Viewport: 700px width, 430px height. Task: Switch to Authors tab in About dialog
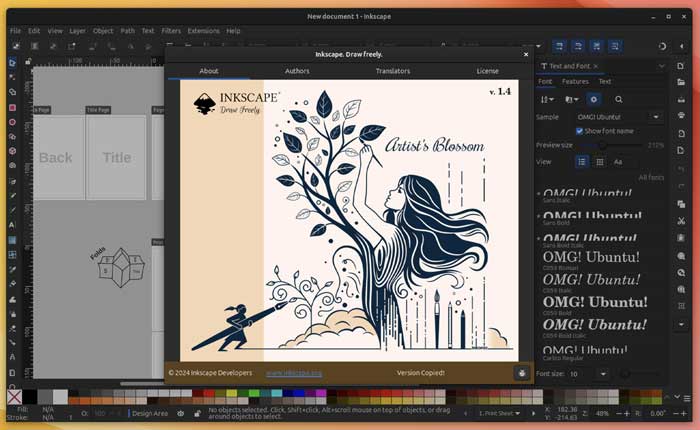[x=297, y=71]
